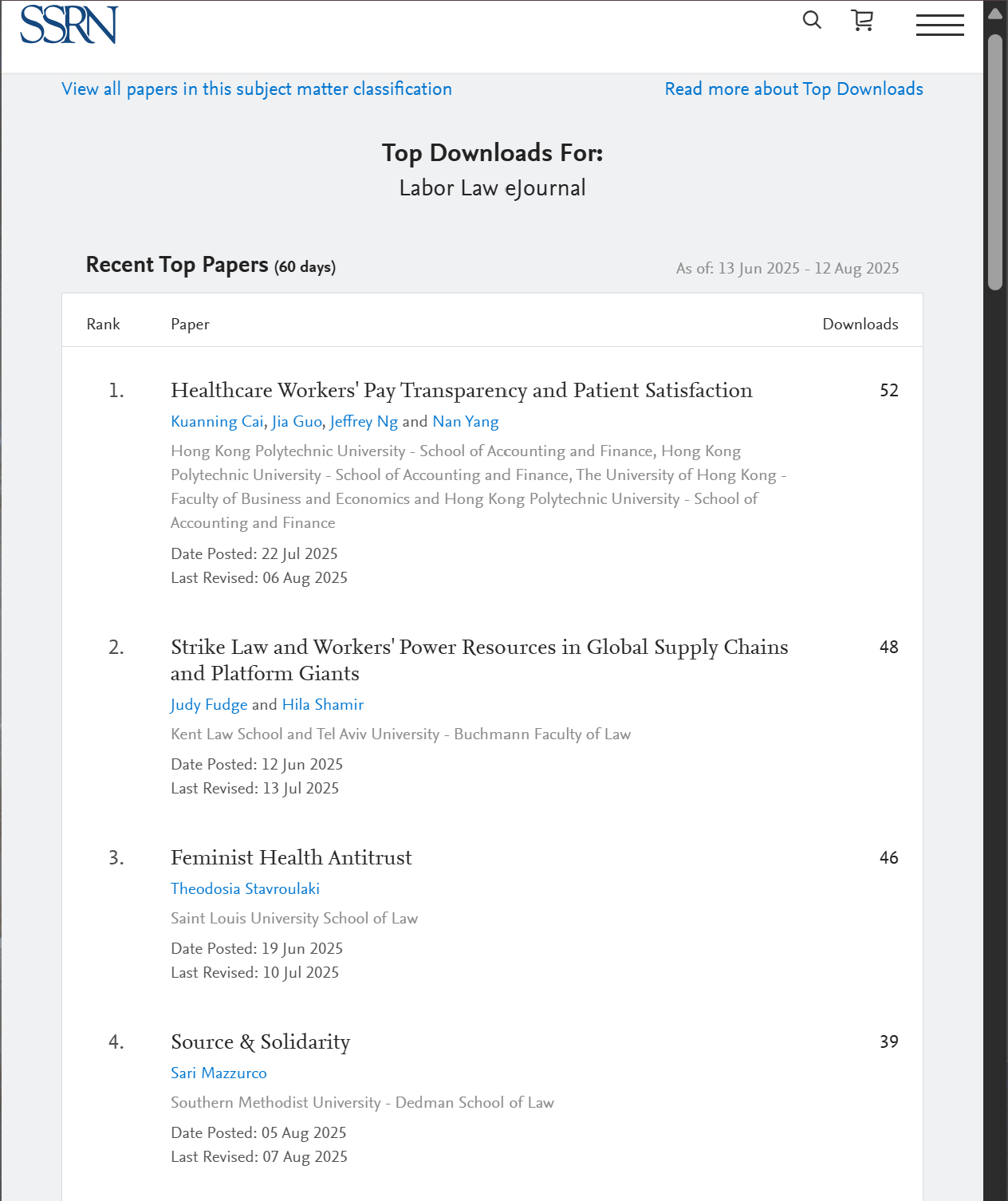The height and width of the screenshot is (1201, 1008).
Task: Open Source & Solidarity paper
Action: (x=260, y=1042)
